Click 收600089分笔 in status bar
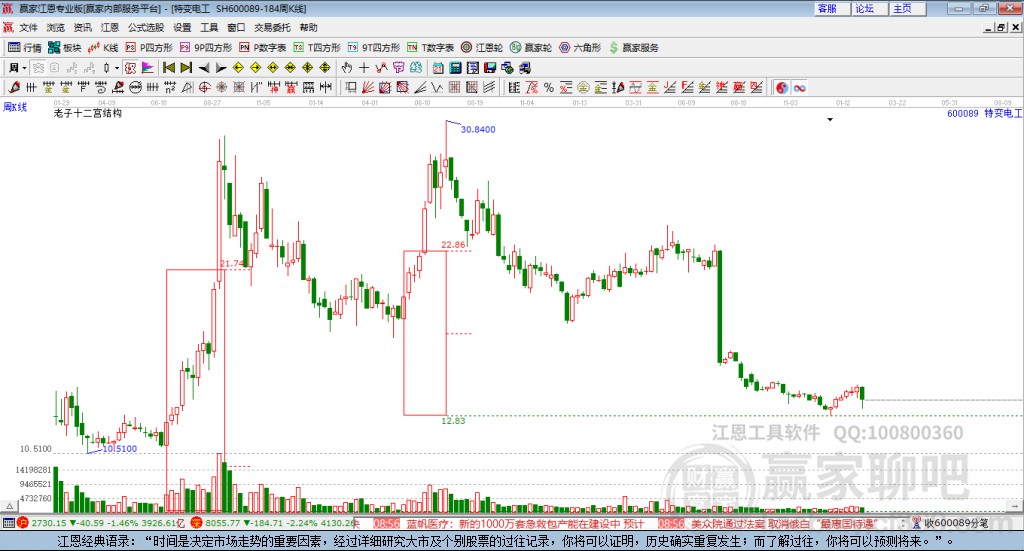Viewport: 1024px width, 551px height. pos(955,523)
